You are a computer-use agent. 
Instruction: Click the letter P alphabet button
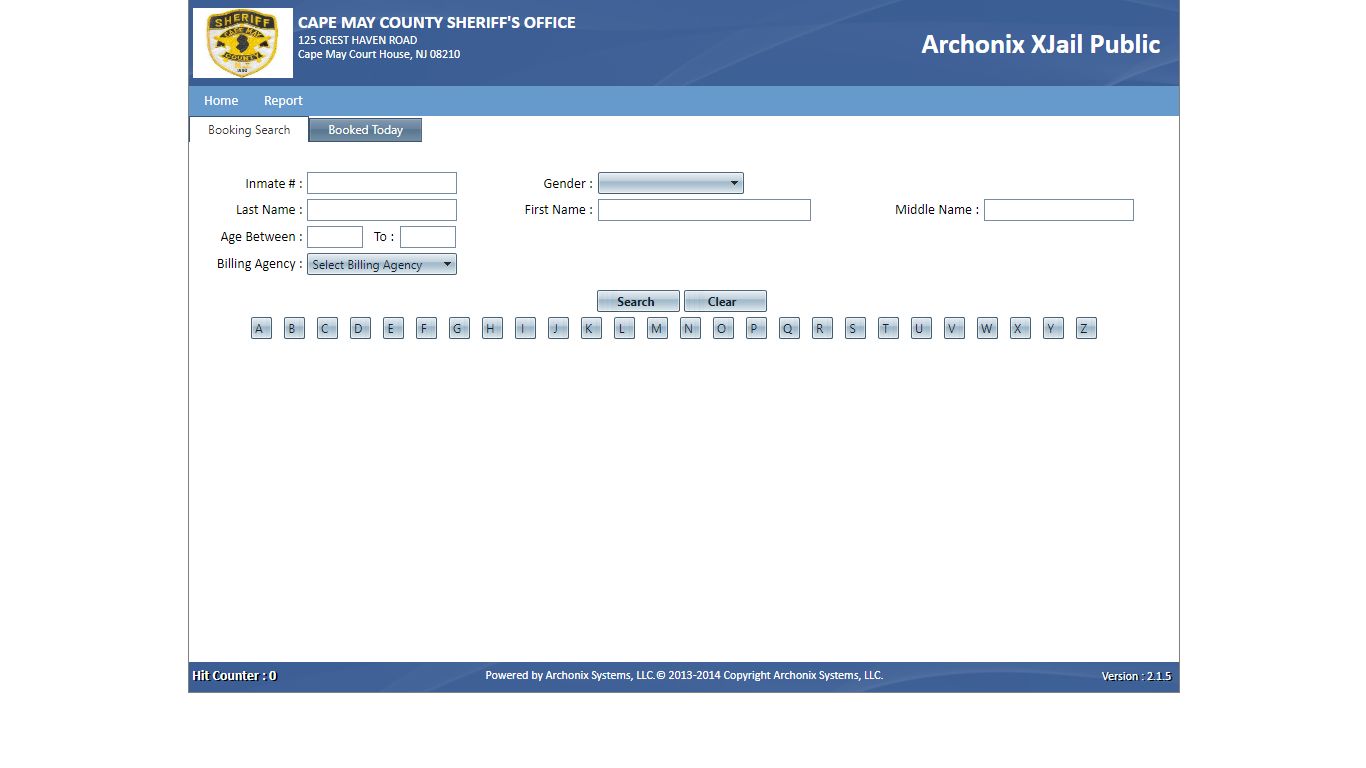click(x=756, y=328)
